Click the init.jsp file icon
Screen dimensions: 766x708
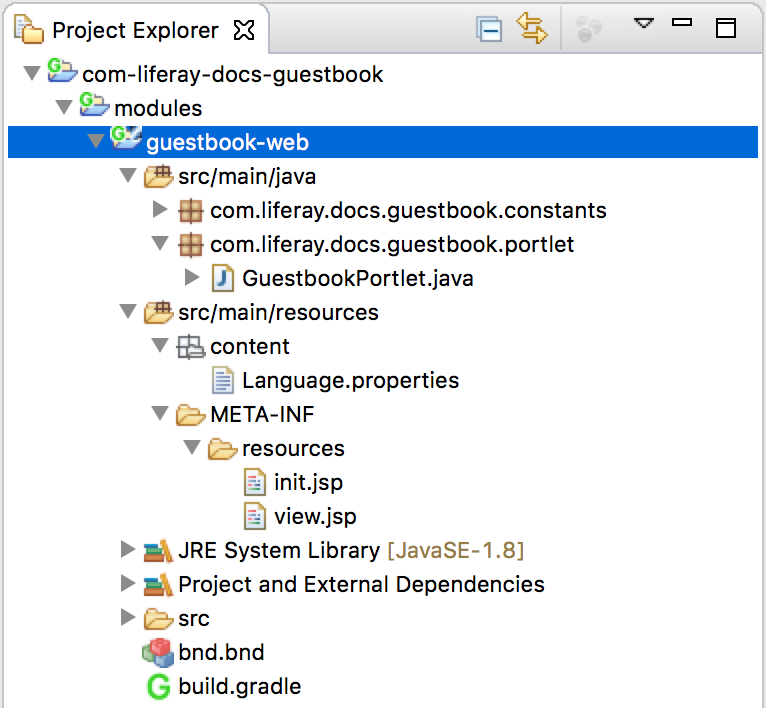click(255, 482)
